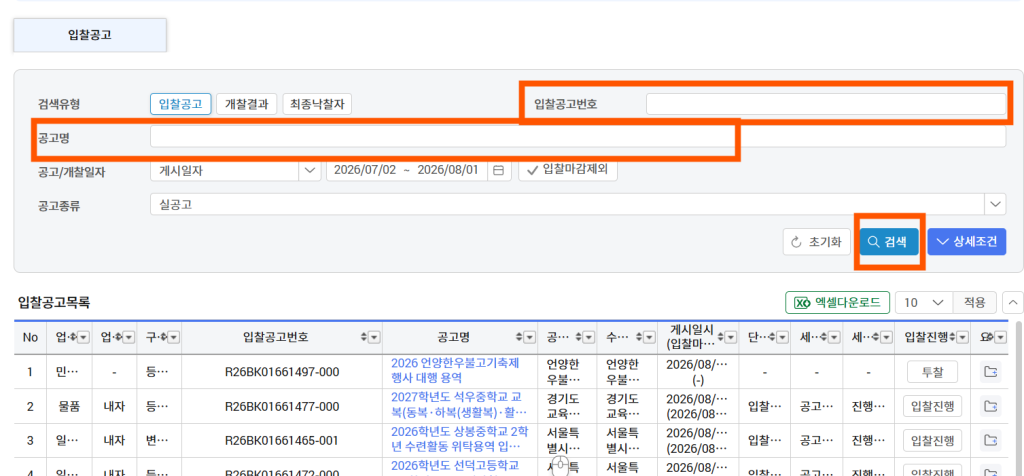1024x476 pixels.
Task: Open folder icon in row R26BK01661465-001
Action: [991, 440]
